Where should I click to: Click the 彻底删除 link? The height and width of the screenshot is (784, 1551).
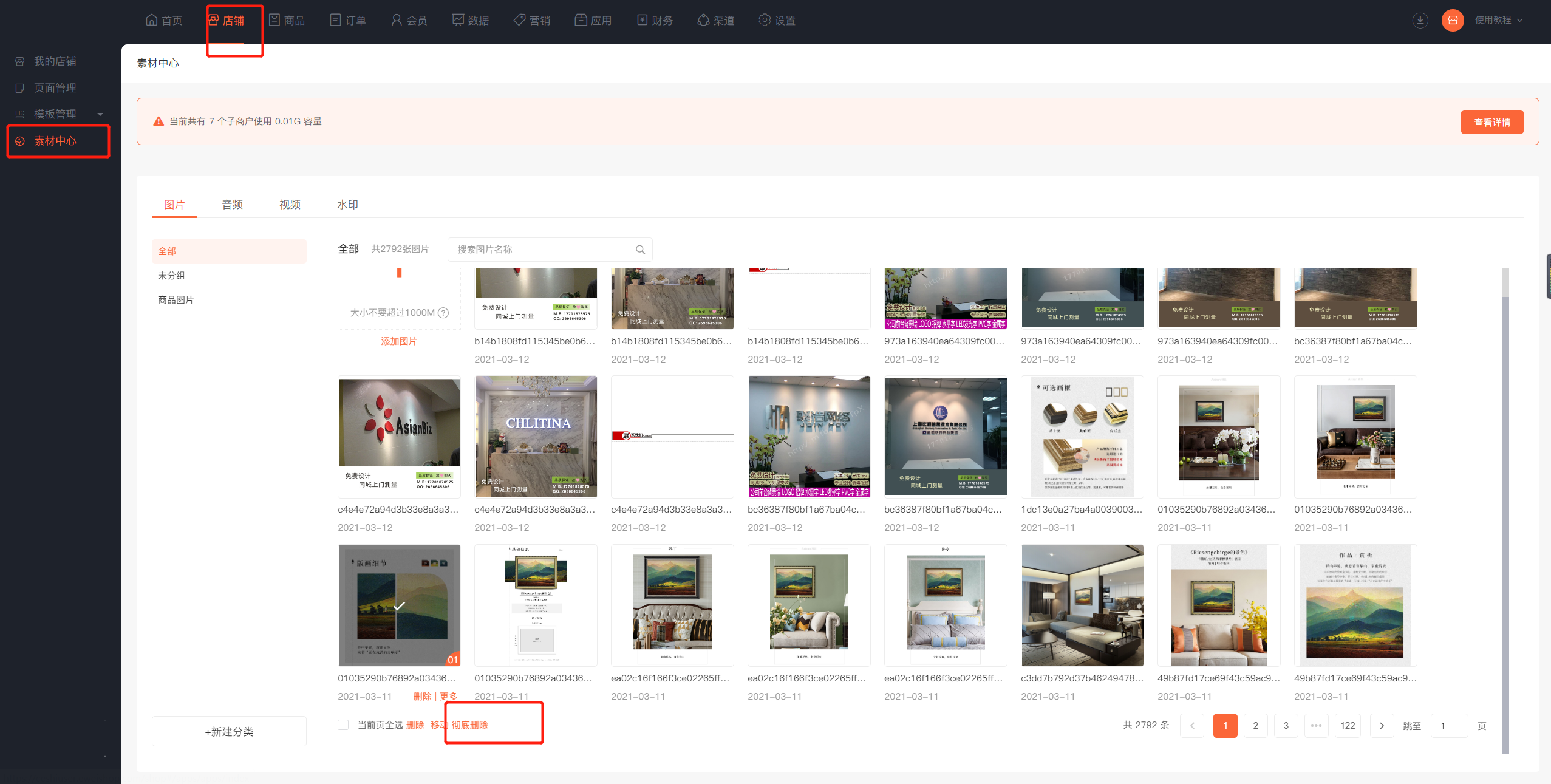pos(469,724)
